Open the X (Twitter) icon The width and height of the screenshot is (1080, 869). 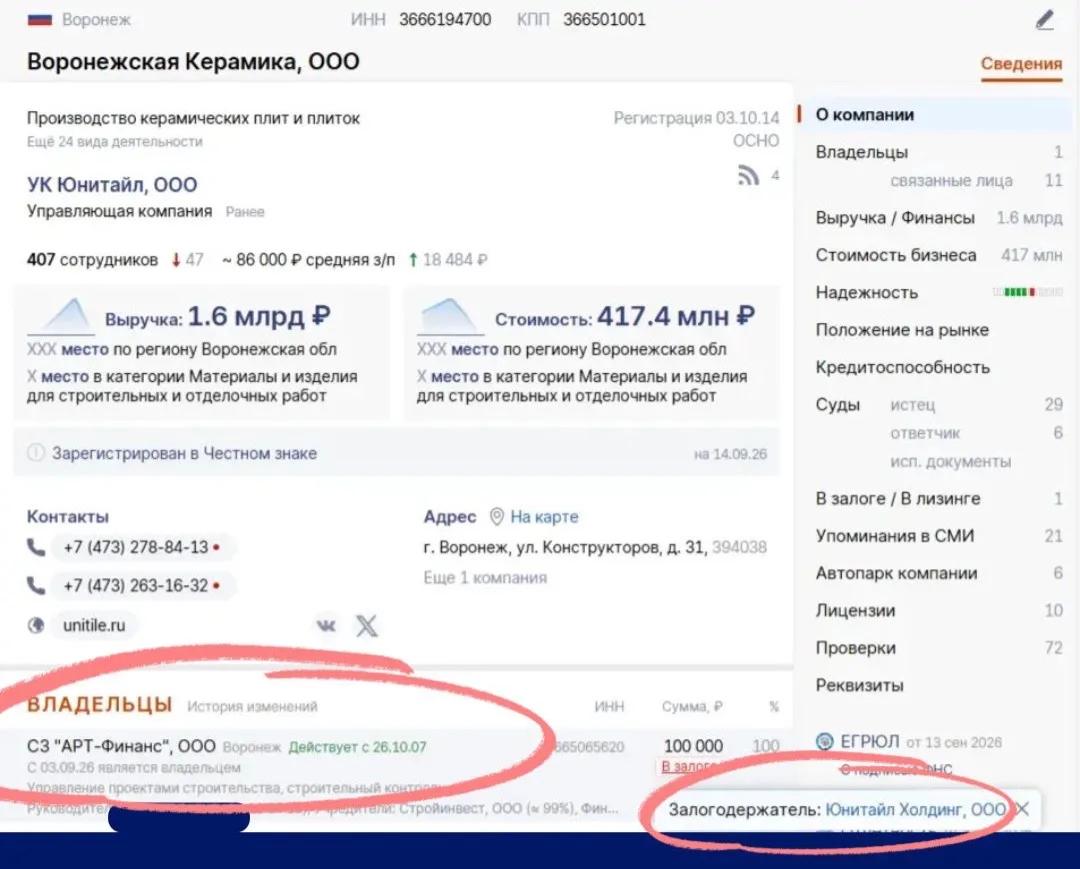tap(366, 625)
